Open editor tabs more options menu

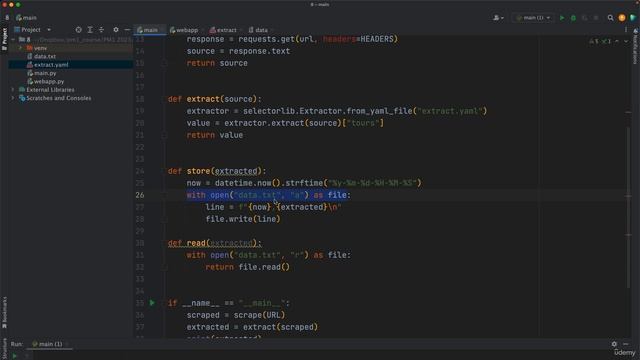click(x=626, y=30)
